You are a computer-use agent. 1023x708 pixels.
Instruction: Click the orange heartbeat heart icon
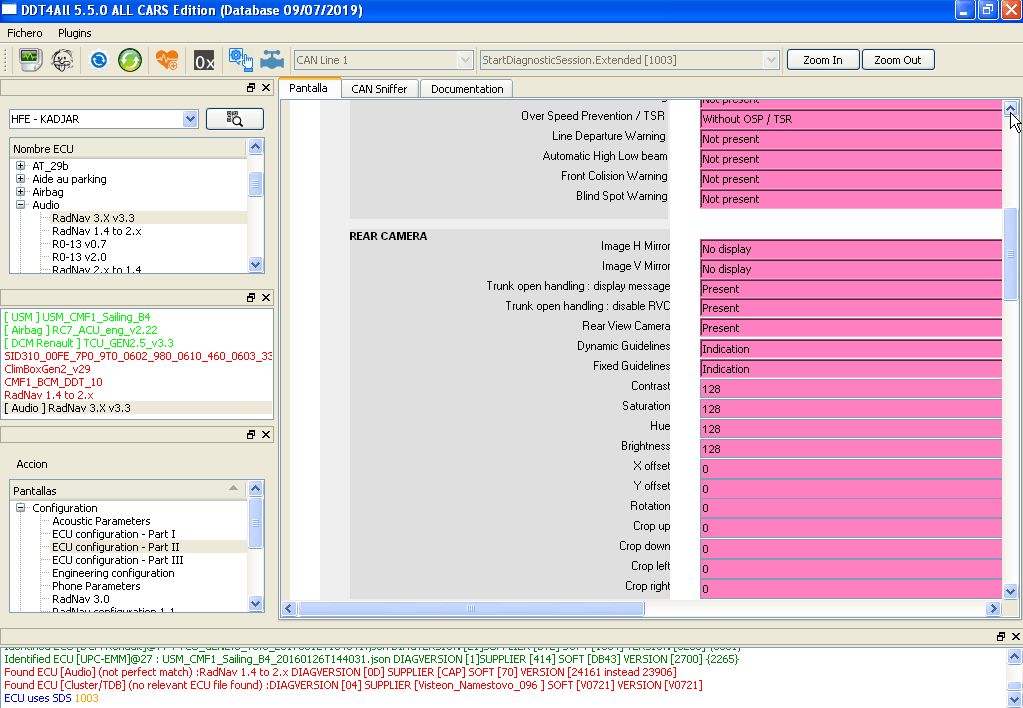click(x=167, y=60)
